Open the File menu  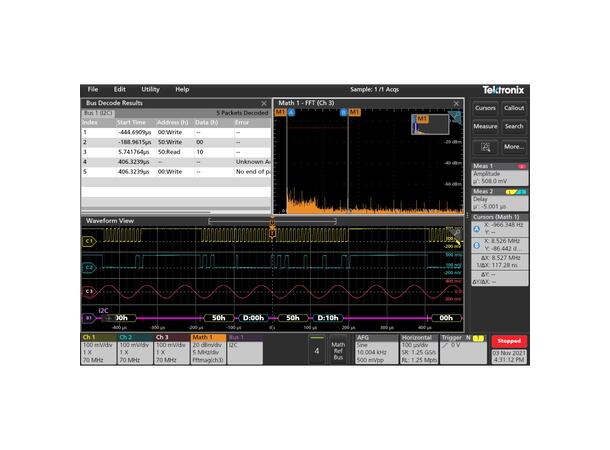[93, 89]
